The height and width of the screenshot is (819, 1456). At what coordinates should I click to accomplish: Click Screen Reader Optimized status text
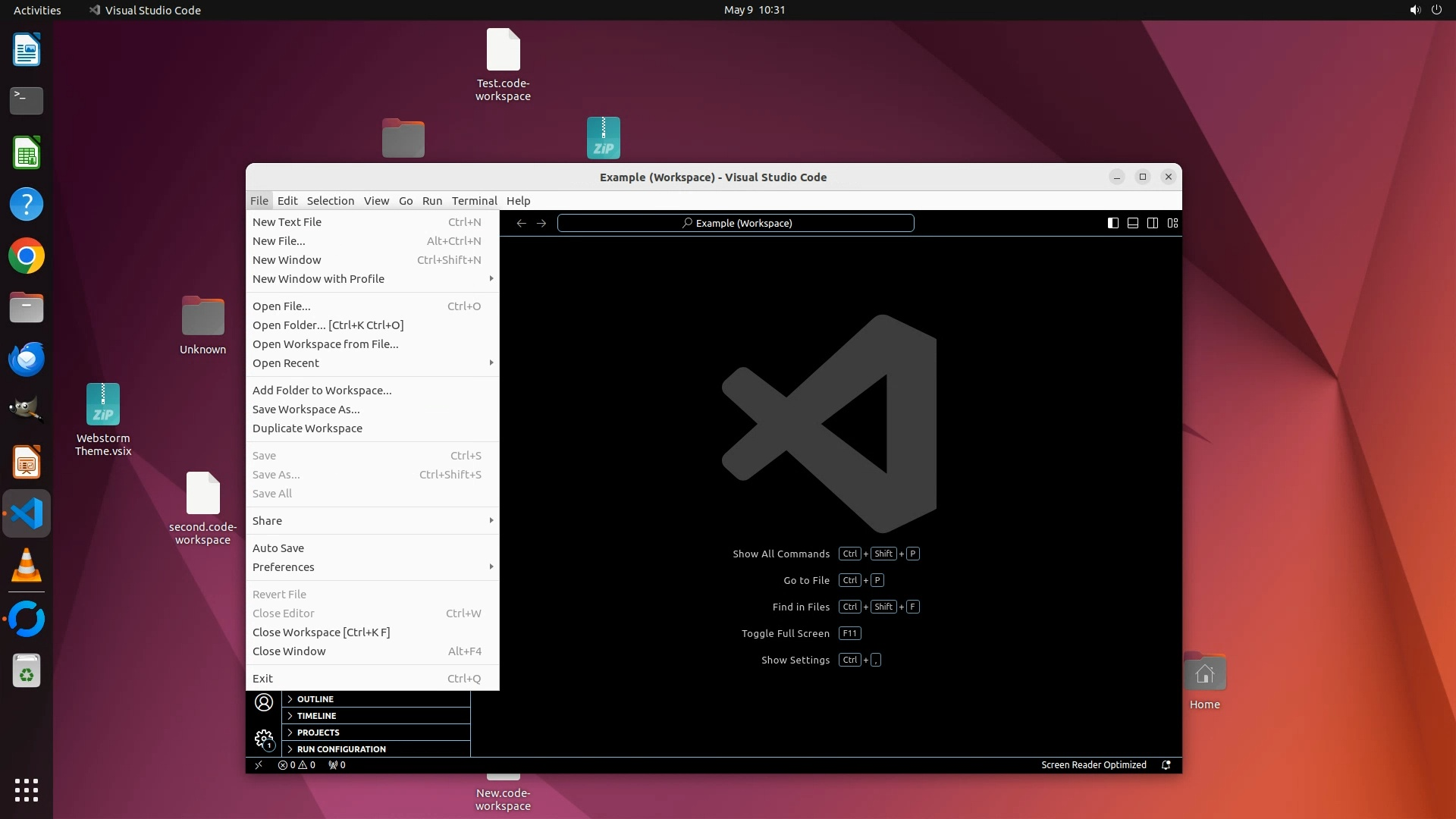(x=1093, y=765)
